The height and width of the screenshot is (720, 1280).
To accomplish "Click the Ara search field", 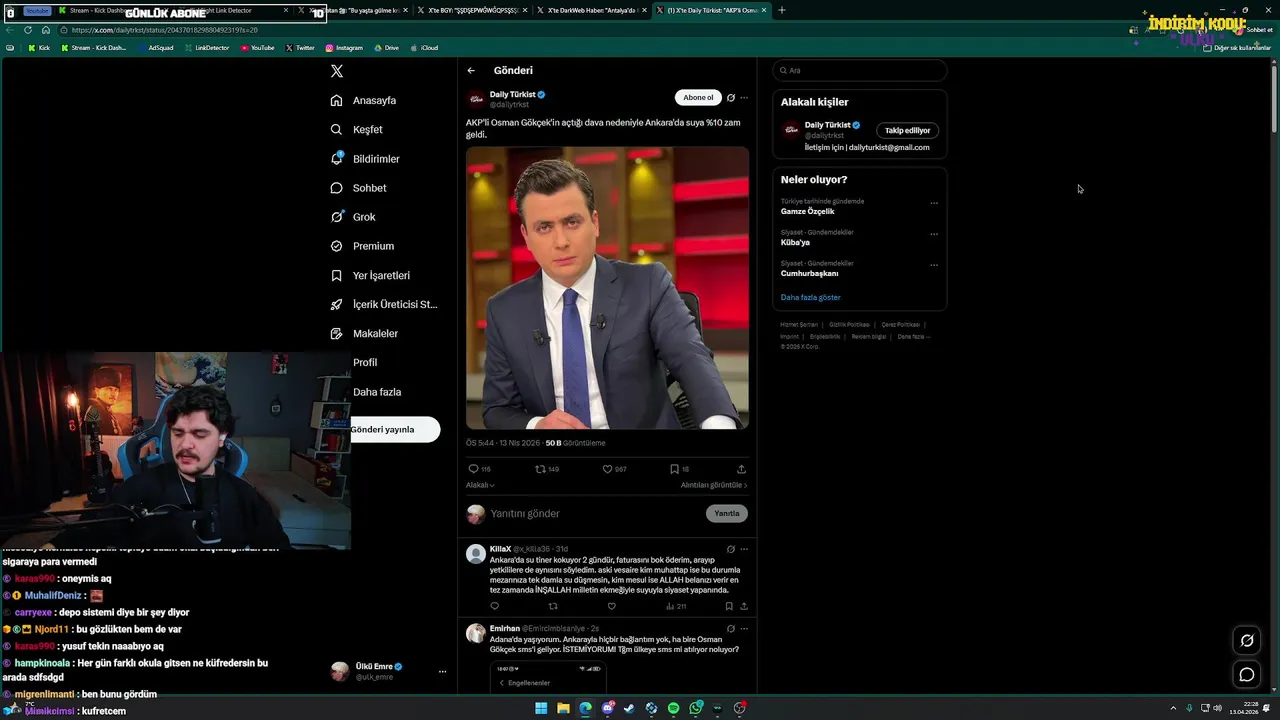I will click(860, 71).
